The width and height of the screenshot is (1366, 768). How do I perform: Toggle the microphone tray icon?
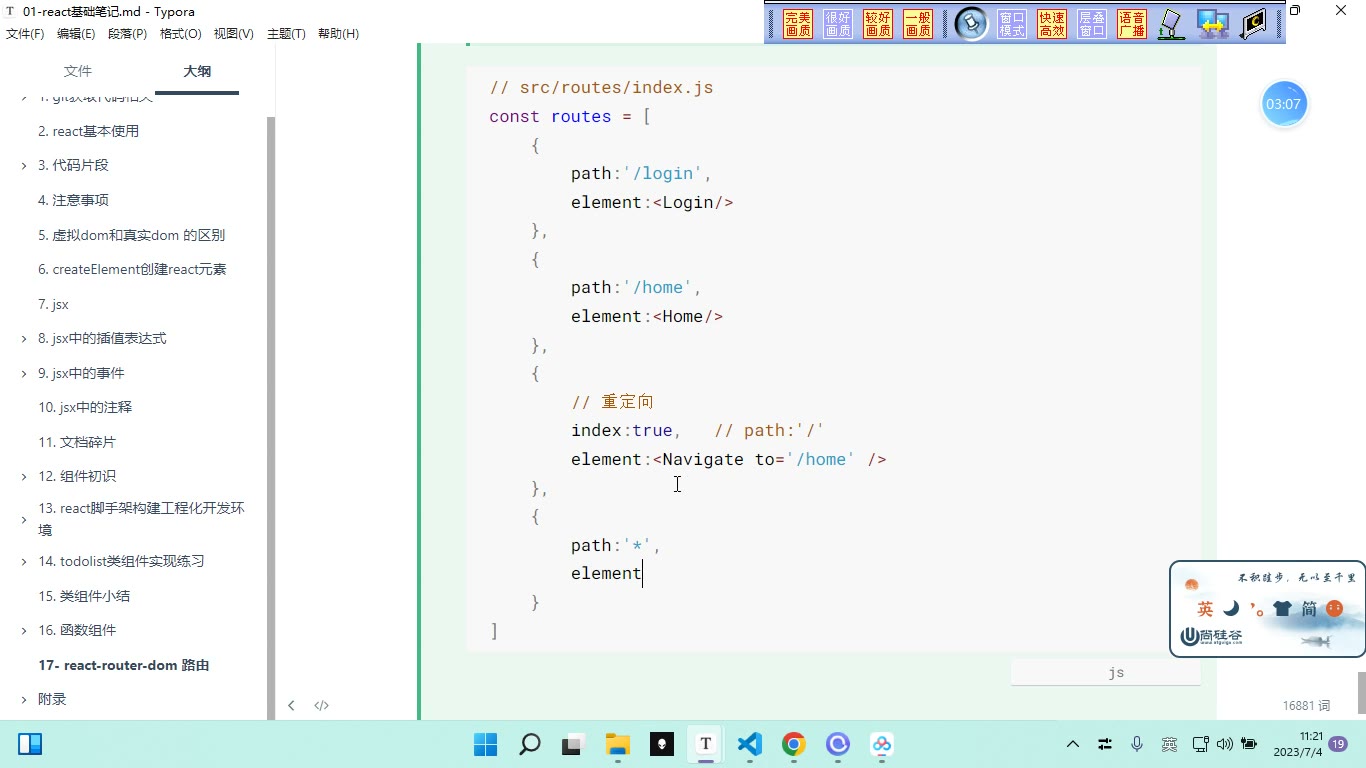coord(1137,744)
